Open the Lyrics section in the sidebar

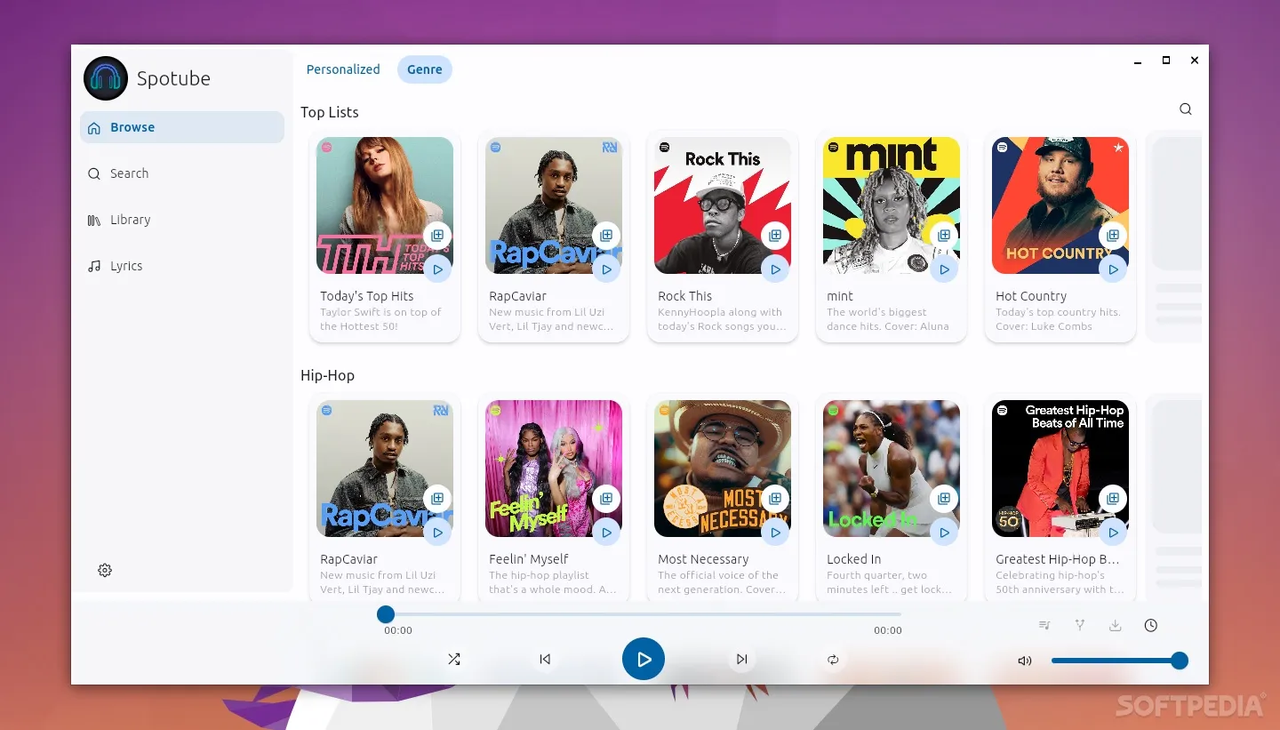pos(124,265)
